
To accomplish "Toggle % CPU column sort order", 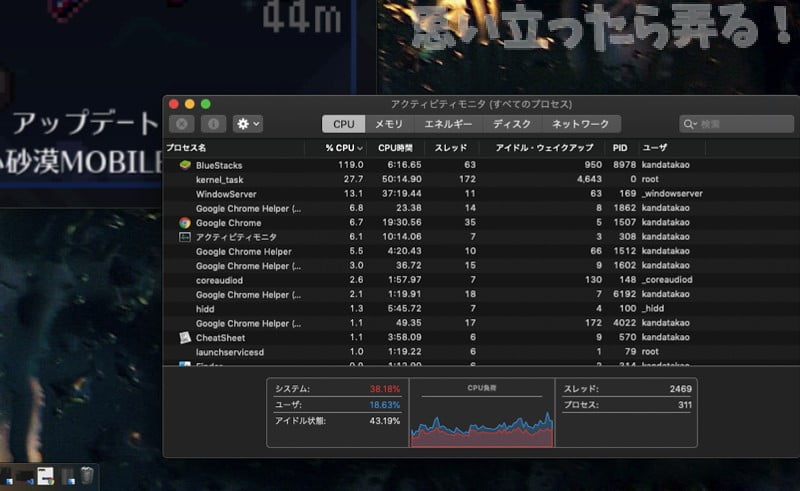I will (x=343, y=148).
